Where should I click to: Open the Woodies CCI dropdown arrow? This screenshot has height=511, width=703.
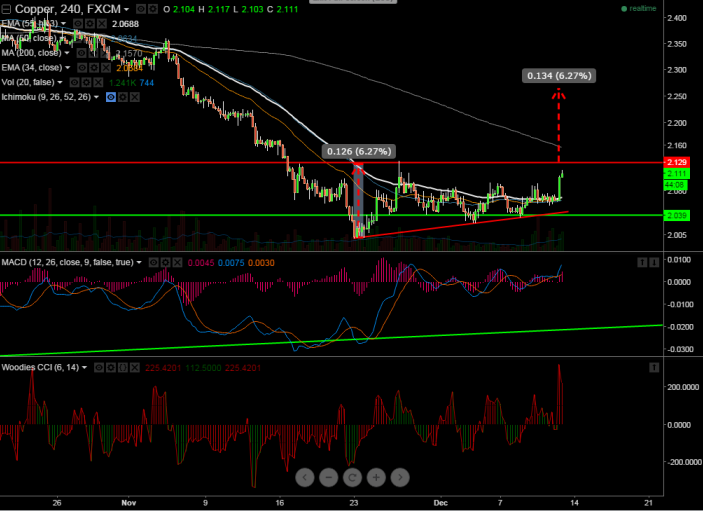coord(85,367)
